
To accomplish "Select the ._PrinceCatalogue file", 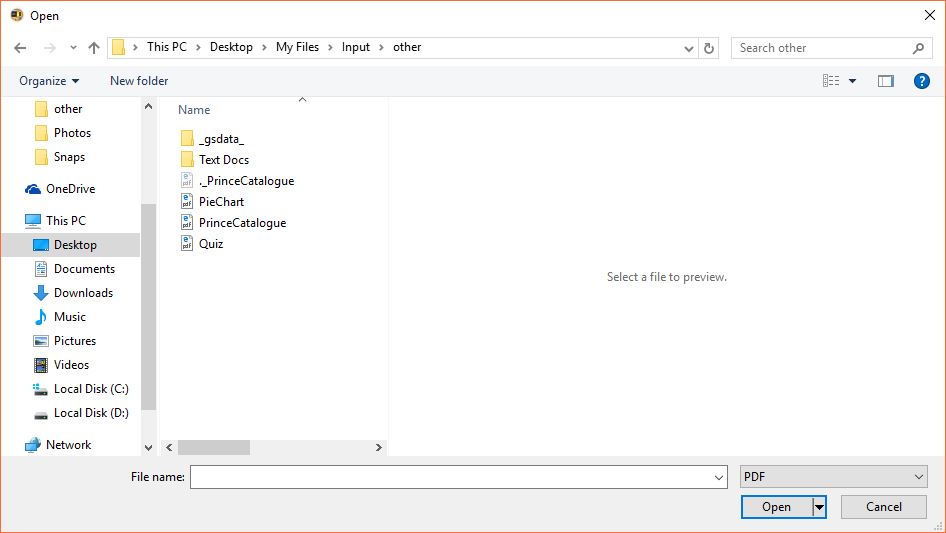I will click(x=237, y=181).
